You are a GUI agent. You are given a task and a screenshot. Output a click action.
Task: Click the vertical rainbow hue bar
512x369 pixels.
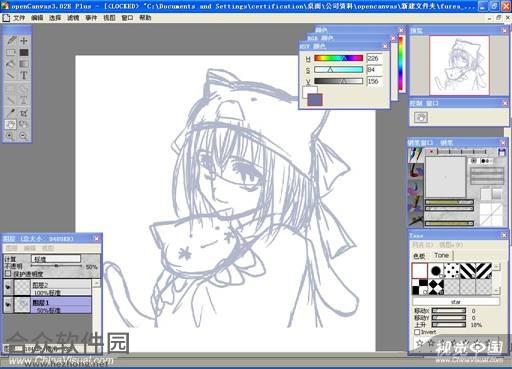click(x=401, y=63)
